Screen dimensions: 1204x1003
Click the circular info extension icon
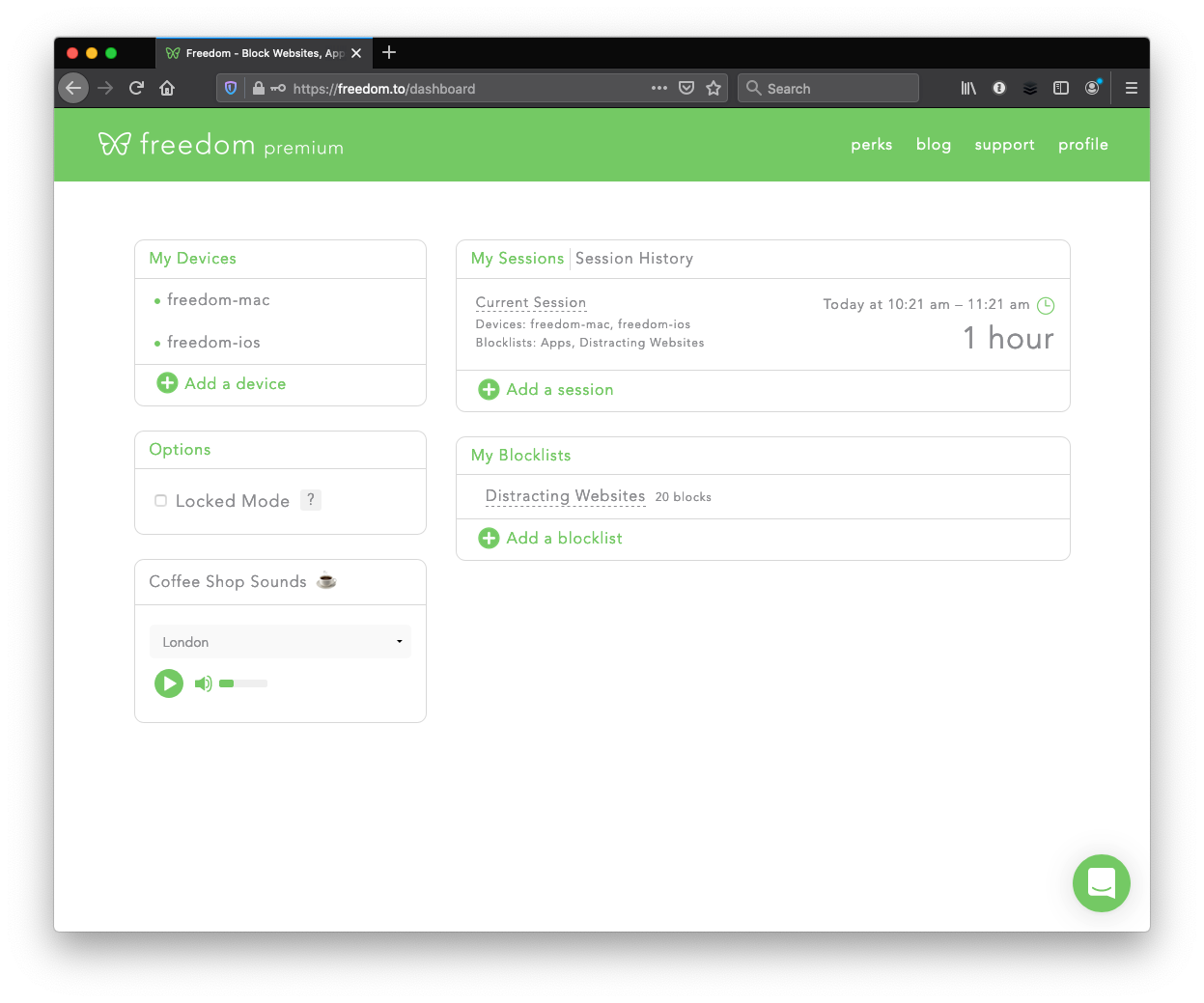[999, 88]
